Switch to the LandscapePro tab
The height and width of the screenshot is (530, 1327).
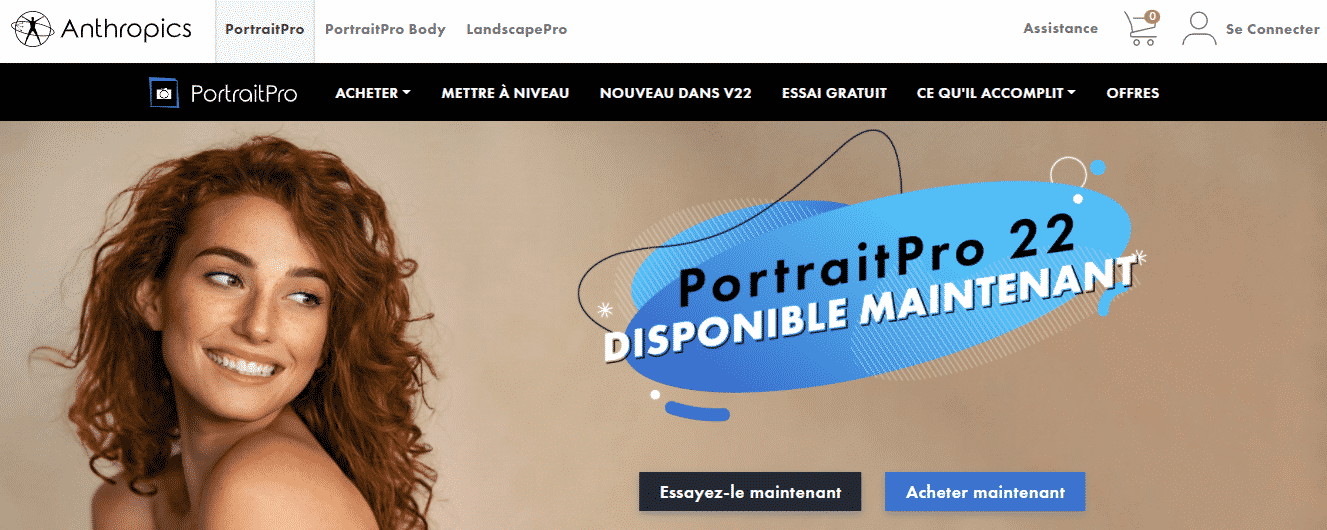tap(516, 30)
